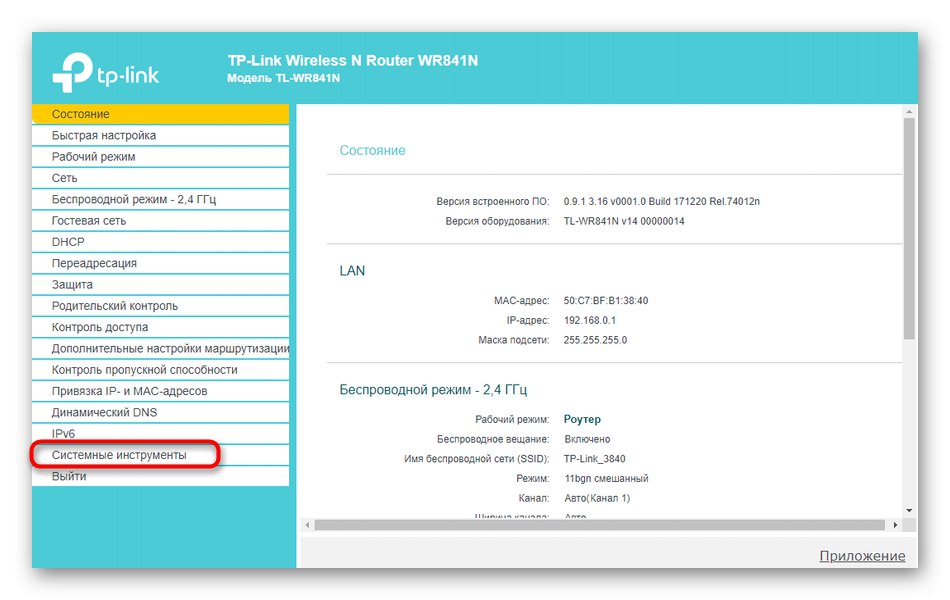Image resolution: width=950 pixels, height=600 pixels.
Task: Click Выйти to log out
Action: [161, 476]
